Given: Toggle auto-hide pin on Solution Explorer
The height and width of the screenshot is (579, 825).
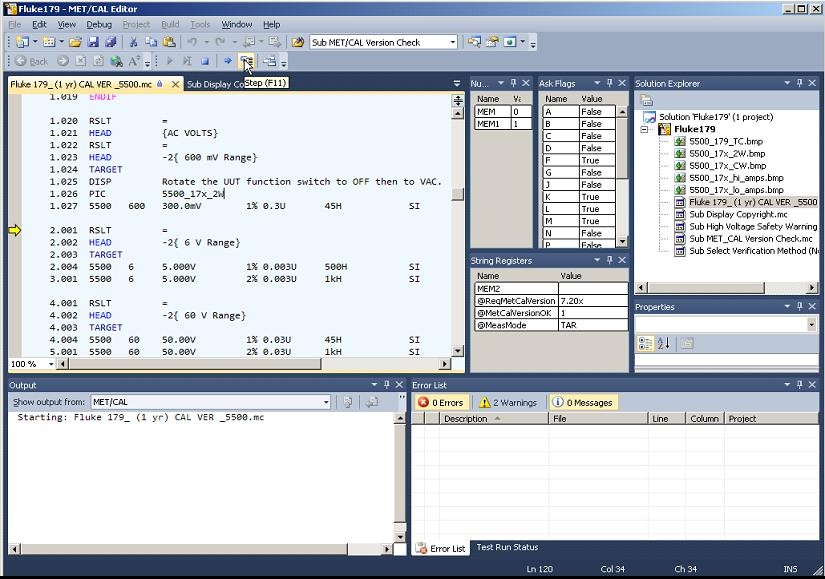Looking at the screenshot, I should [x=799, y=83].
